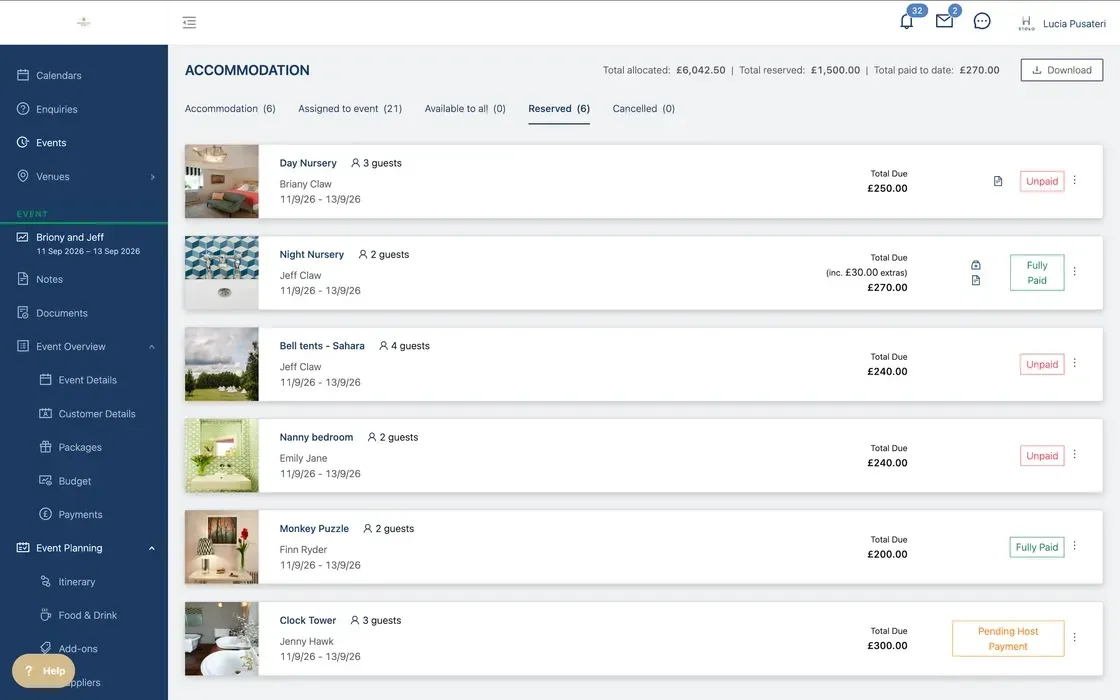Open the Day Nursery room title link

(x=308, y=163)
